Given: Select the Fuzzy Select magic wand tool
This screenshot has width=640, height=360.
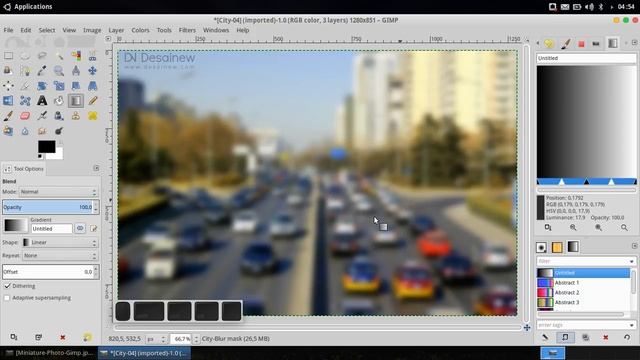Looking at the screenshot, I should (x=59, y=56).
